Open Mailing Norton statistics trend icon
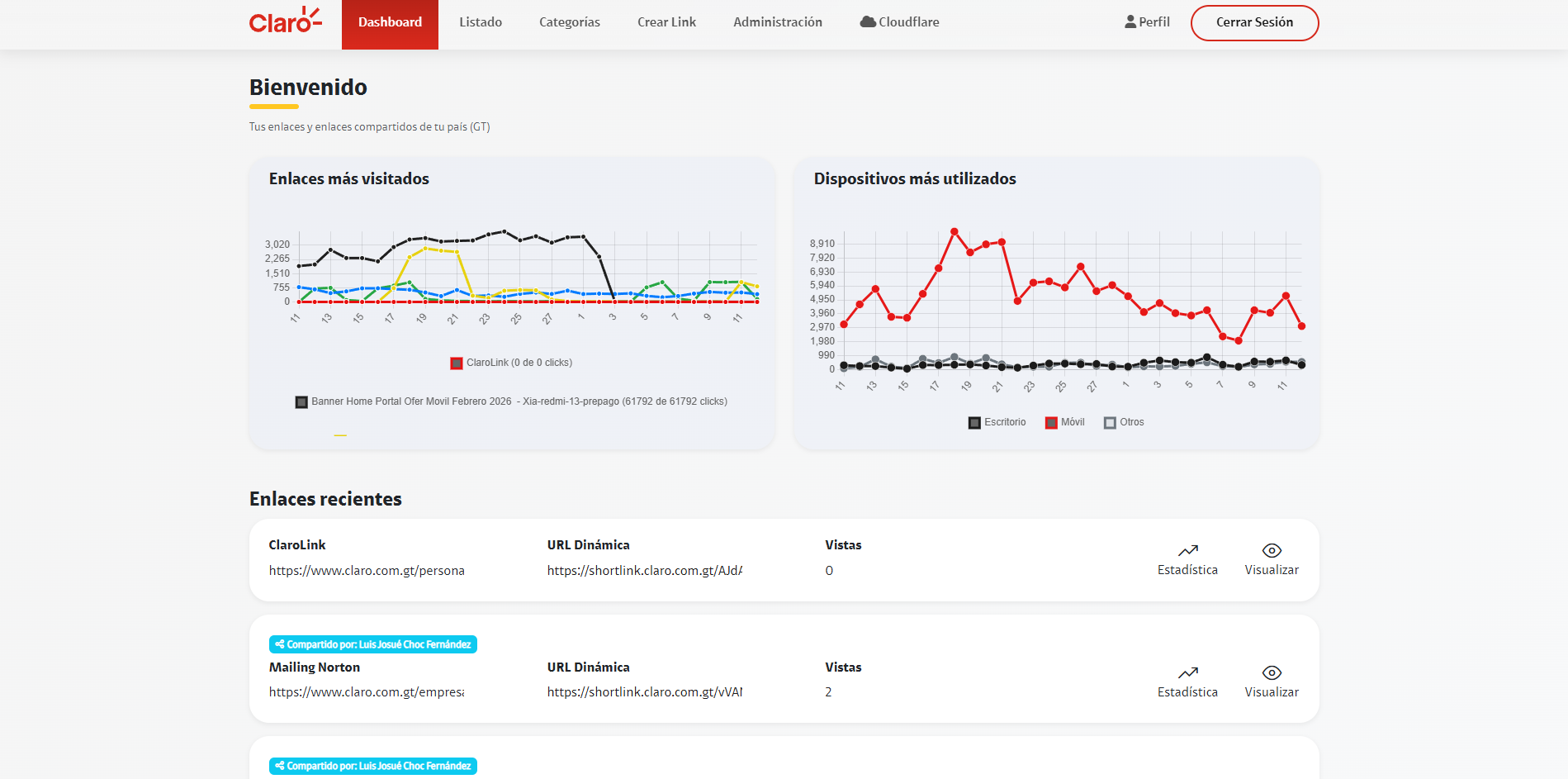The height and width of the screenshot is (779, 1568). 1187,673
